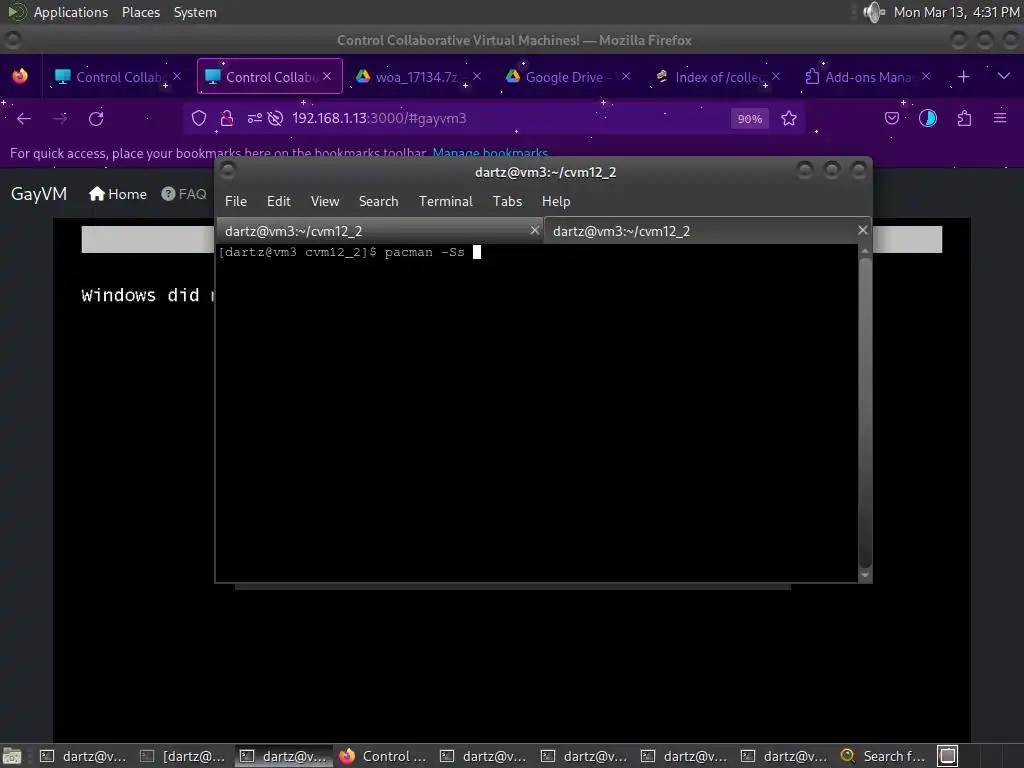This screenshot has width=1024, height=768.
Task: Close the first terminal tab dartz@vm3
Action: click(535, 230)
